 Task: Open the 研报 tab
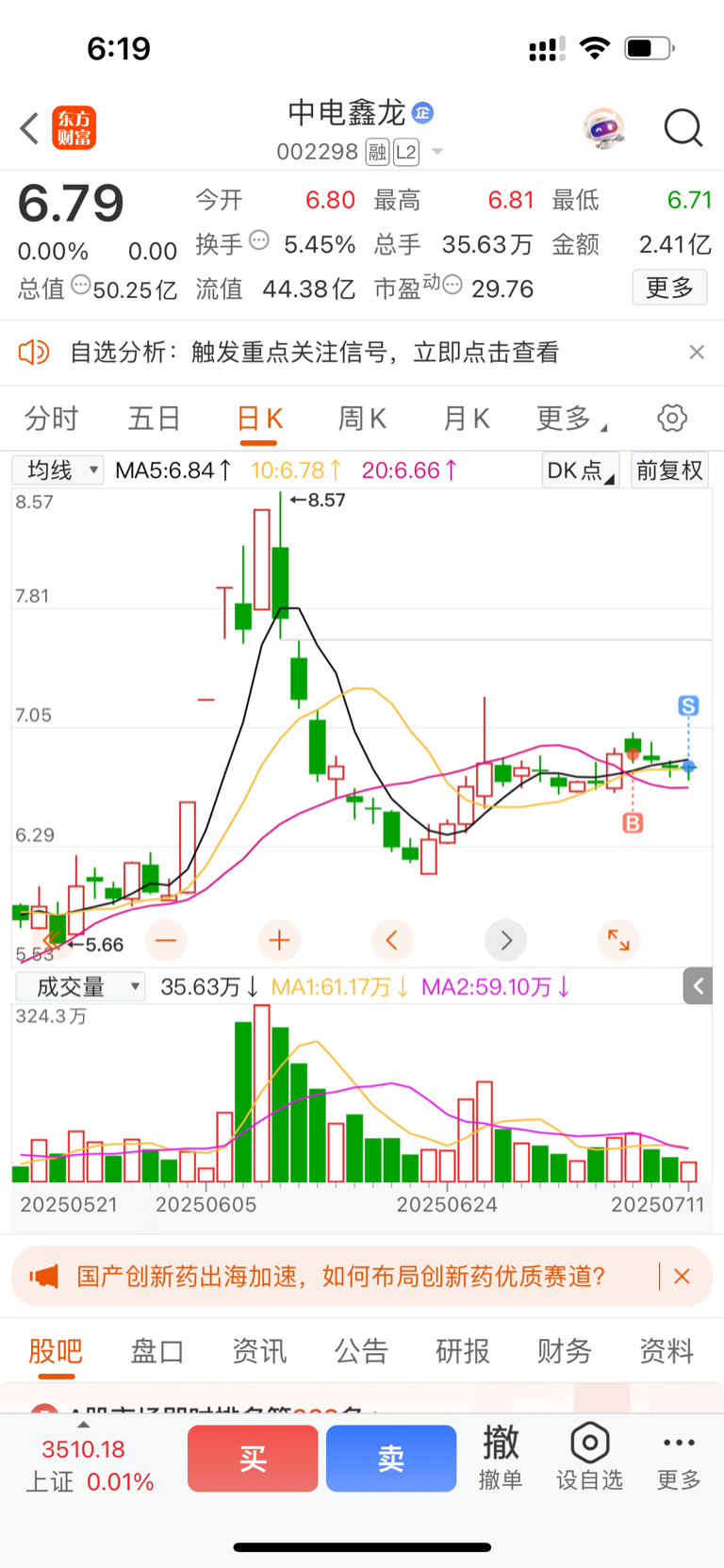[x=463, y=1351]
